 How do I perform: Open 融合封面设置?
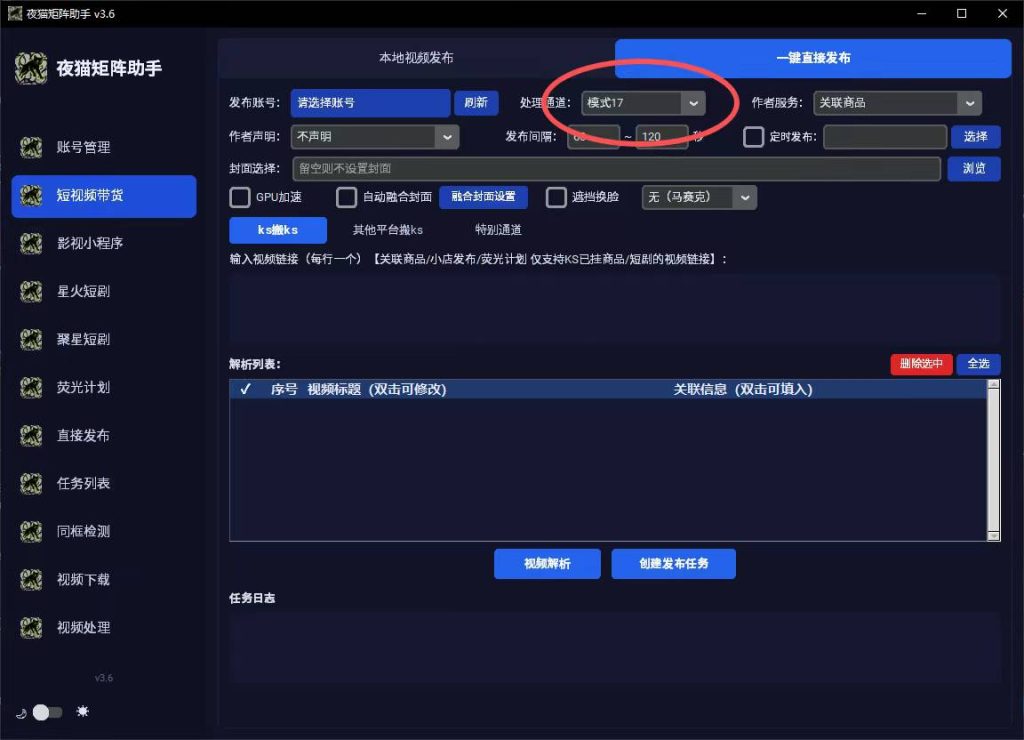(483, 197)
